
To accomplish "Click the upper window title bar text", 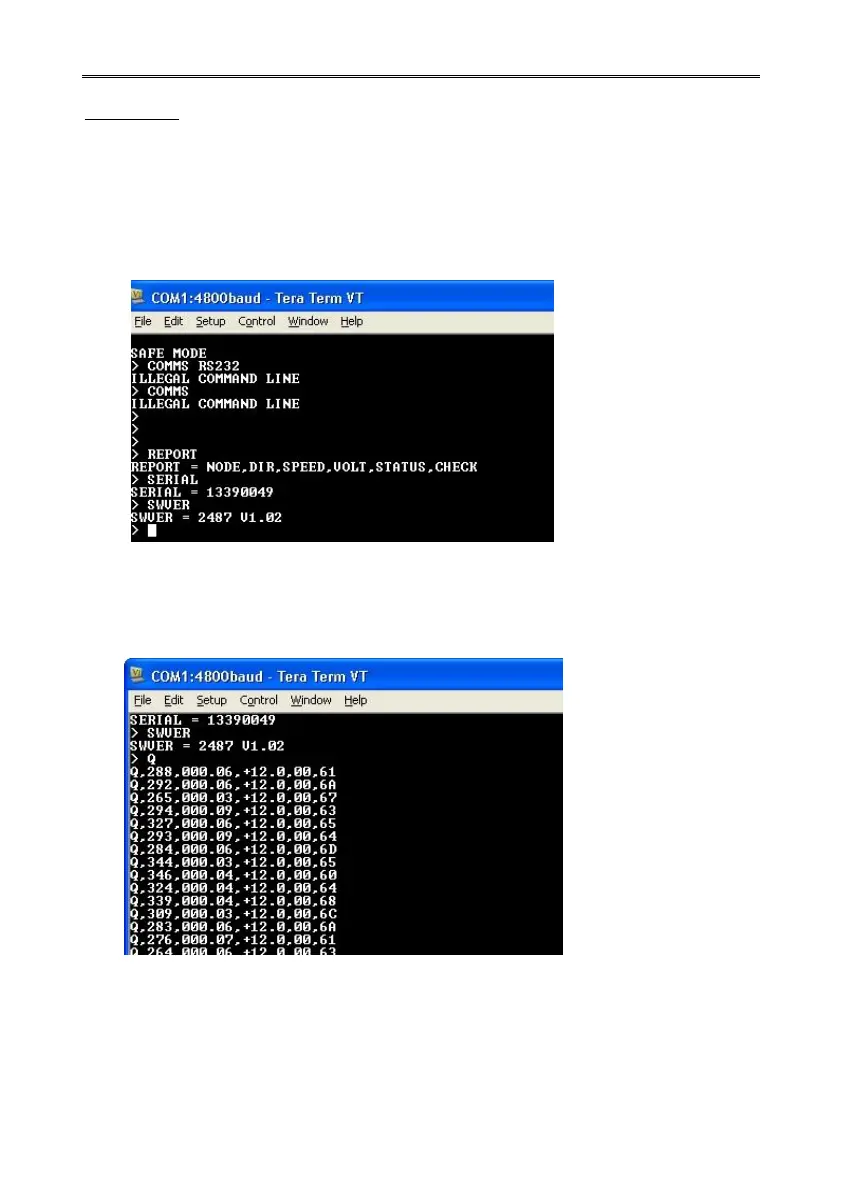I will point(257,298).
